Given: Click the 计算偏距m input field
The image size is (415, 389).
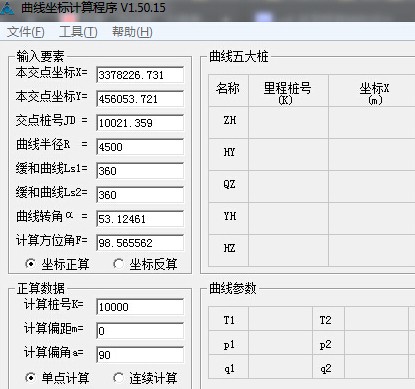Looking at the screenshot, I should pyautogui.click(x=140, y=331).
